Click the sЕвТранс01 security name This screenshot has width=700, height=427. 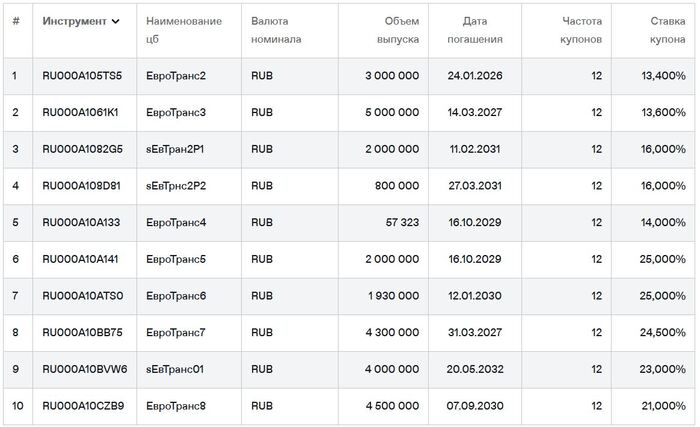[x=175, y=369]
